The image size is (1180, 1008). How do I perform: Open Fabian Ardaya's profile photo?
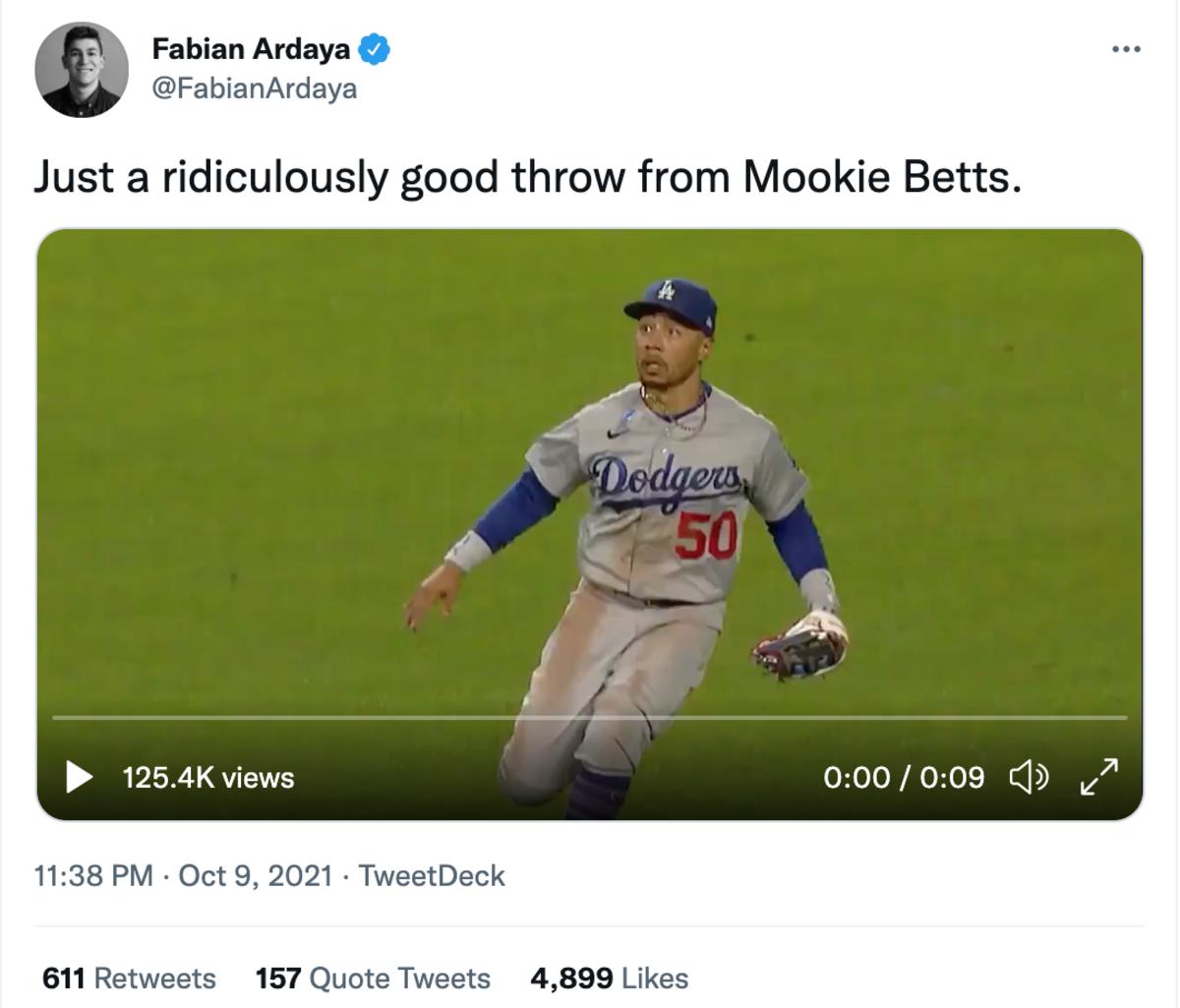[82, 70]
